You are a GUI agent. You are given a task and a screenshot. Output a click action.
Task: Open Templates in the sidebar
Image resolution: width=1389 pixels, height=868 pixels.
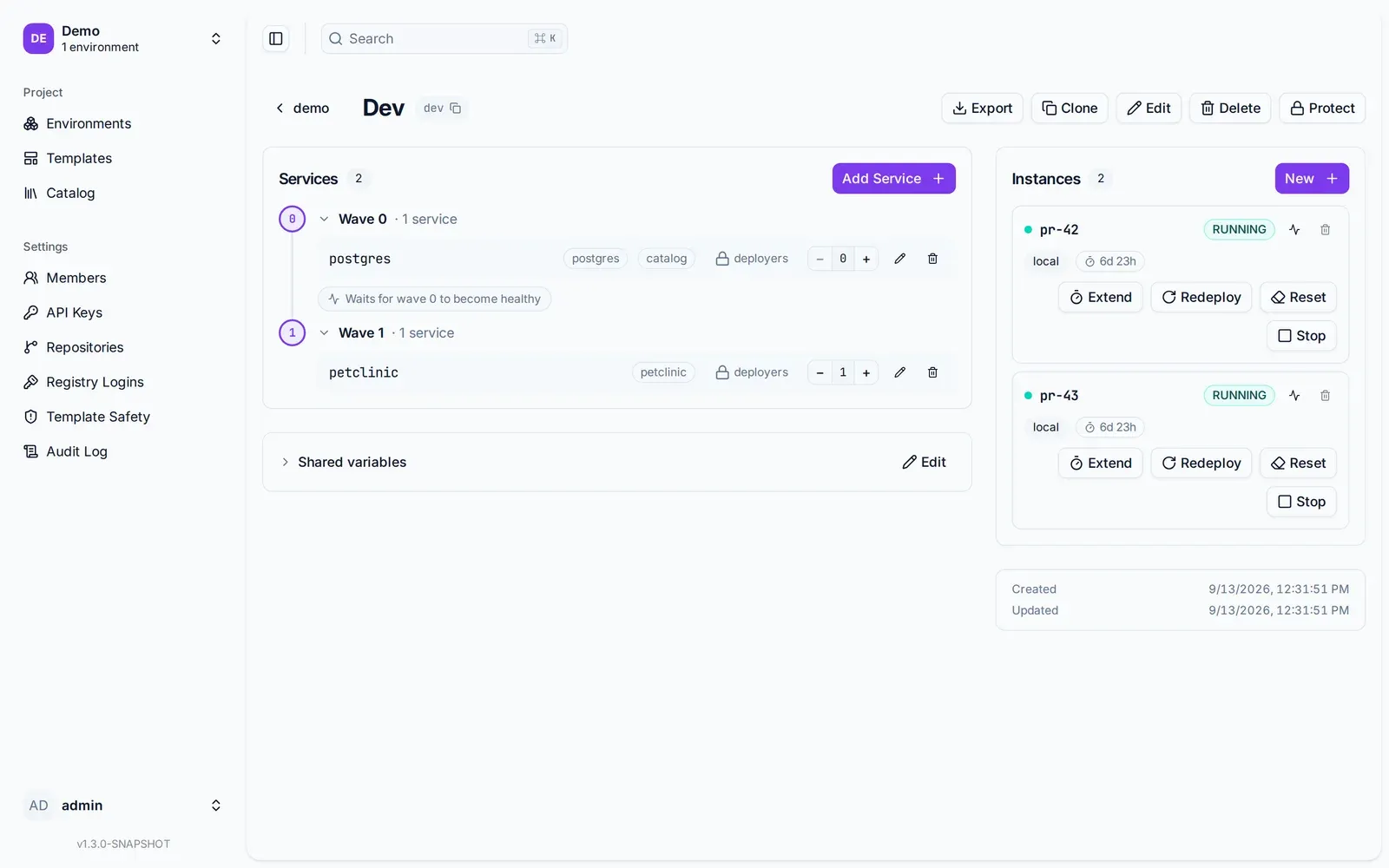(x=122, y=158)
